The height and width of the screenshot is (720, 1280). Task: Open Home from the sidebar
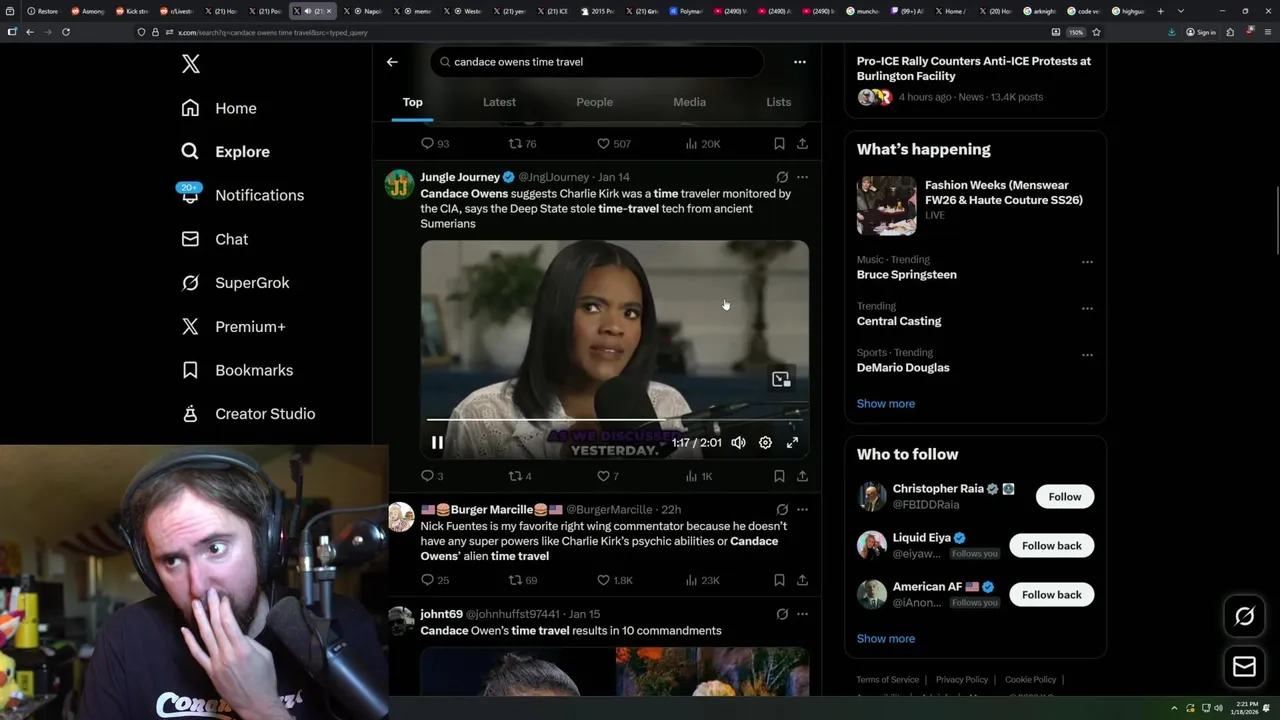click(219, 108)
